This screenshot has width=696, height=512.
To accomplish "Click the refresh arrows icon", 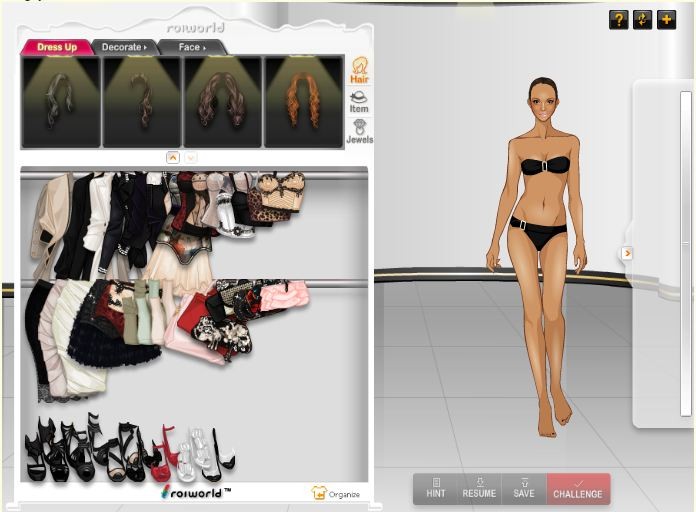I will 642,19.
